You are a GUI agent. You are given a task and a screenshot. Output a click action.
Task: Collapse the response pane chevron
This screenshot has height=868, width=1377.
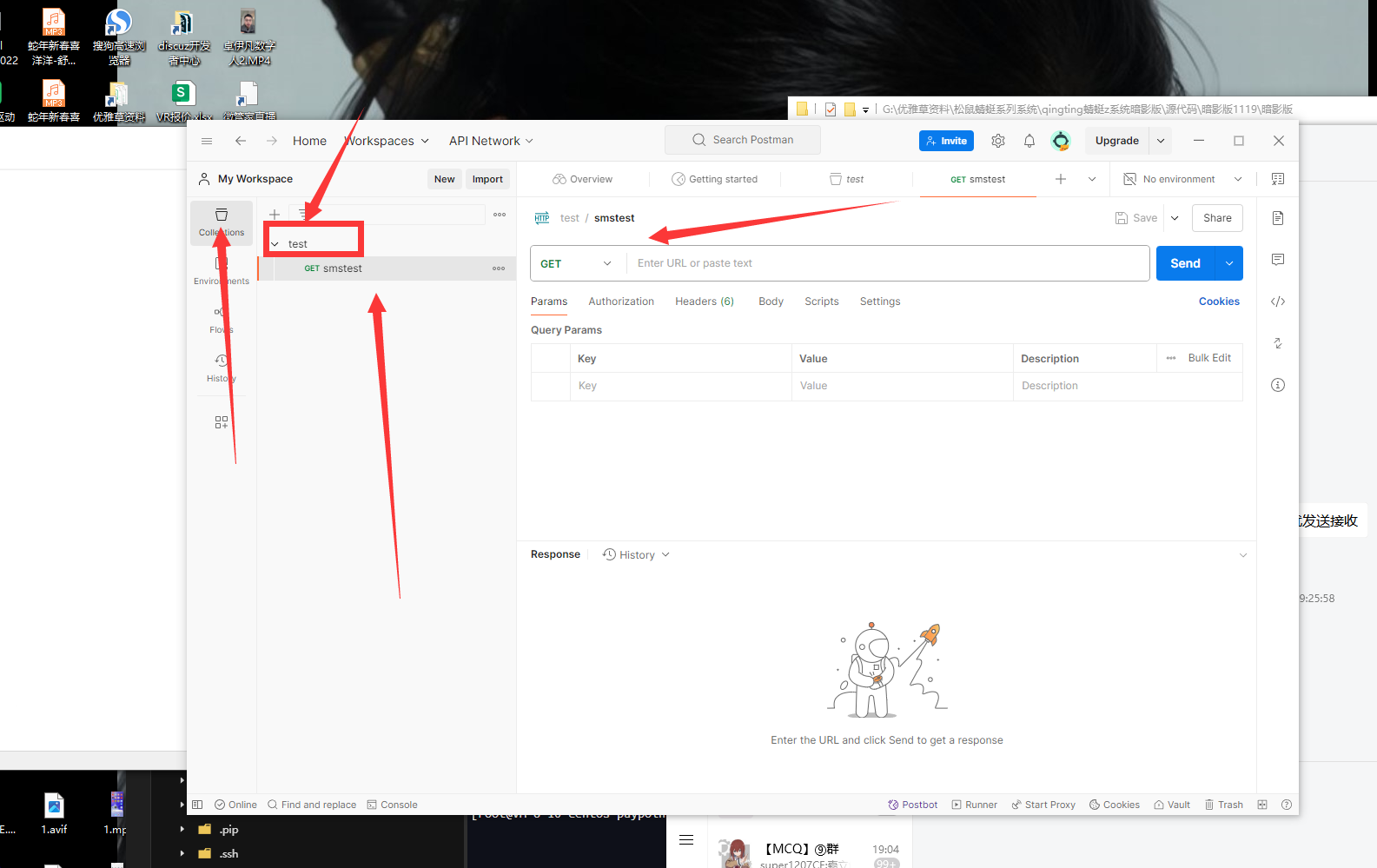click(1243, 555)
